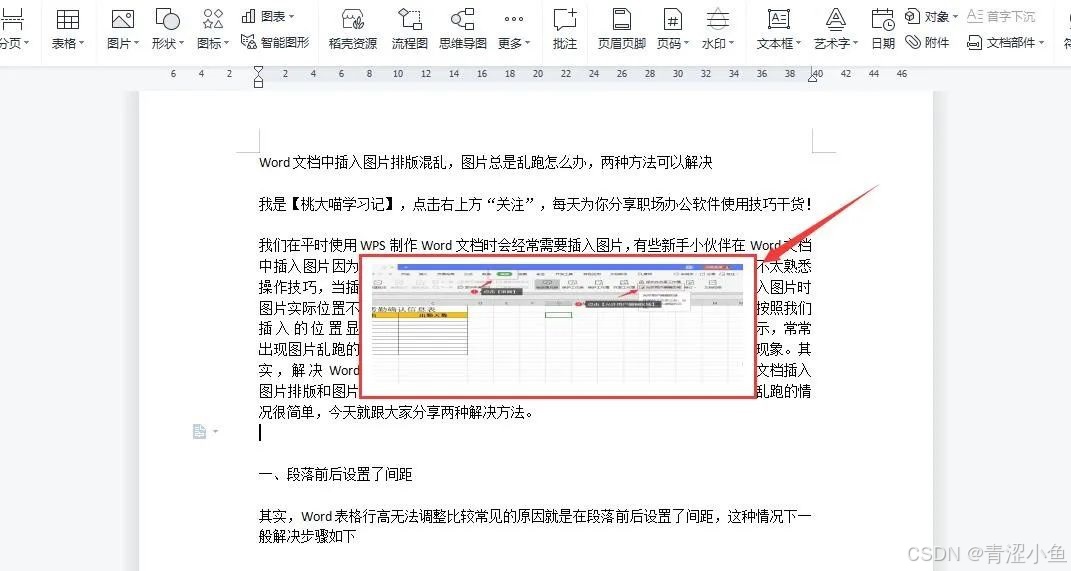Click the paragraph layout icon in left margin
The height and width of the screenshot is (571, 1071).
click(x=199, y=431)
